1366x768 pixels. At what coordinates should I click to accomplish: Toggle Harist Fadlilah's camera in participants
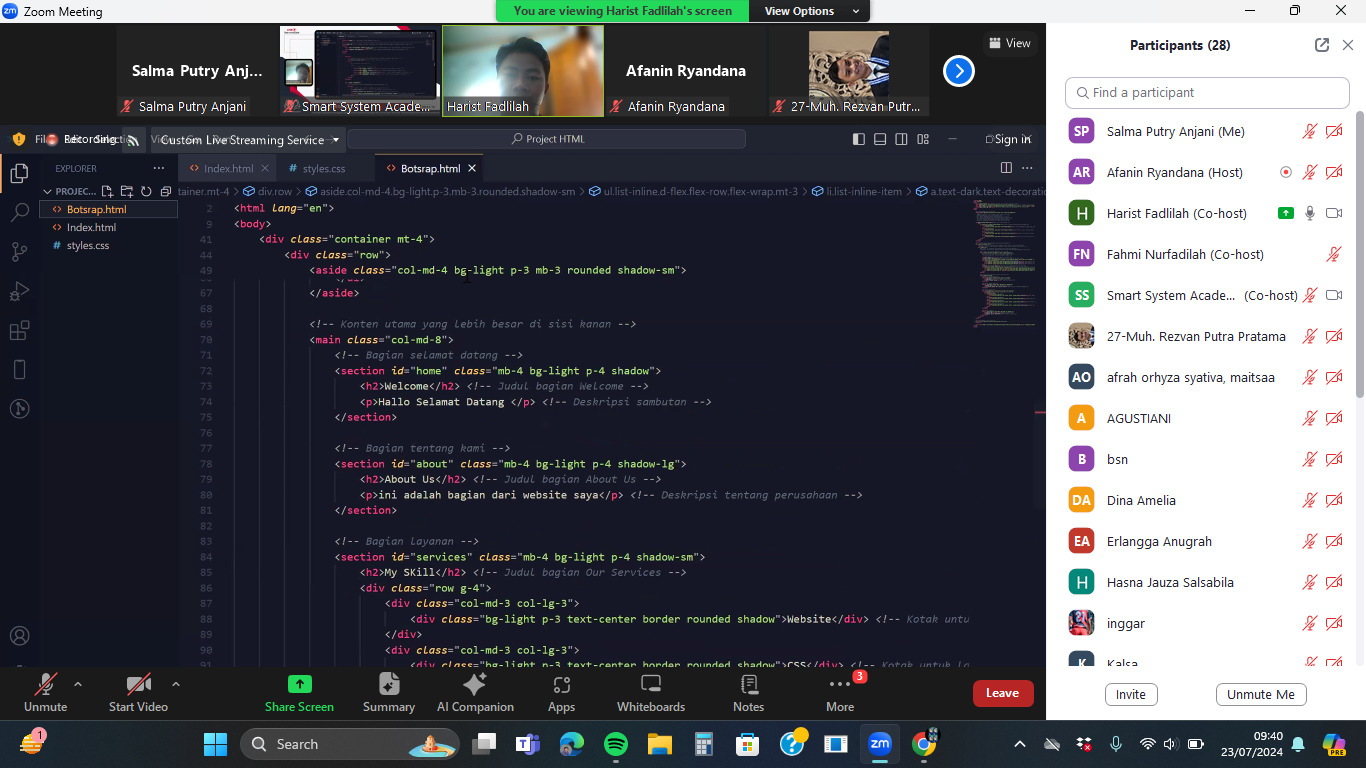(1333, 213)
